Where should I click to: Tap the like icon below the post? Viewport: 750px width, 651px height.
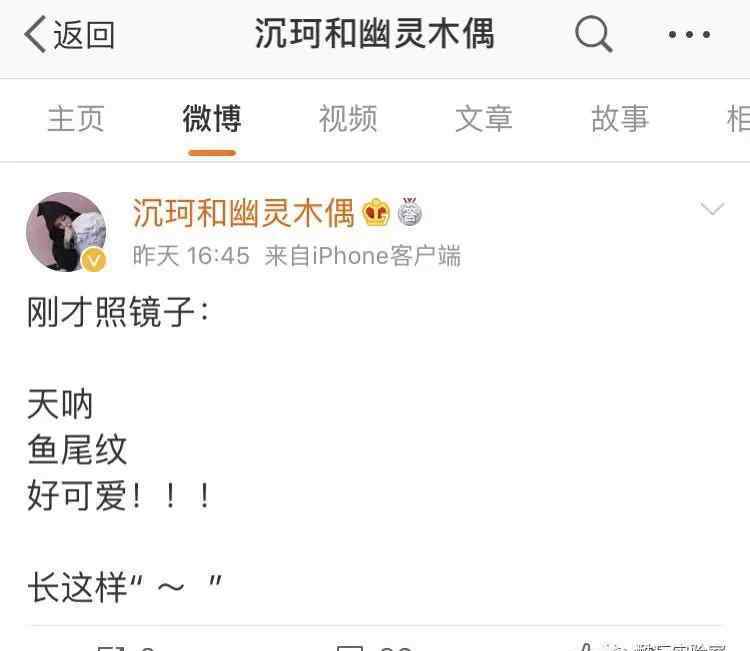585,647
